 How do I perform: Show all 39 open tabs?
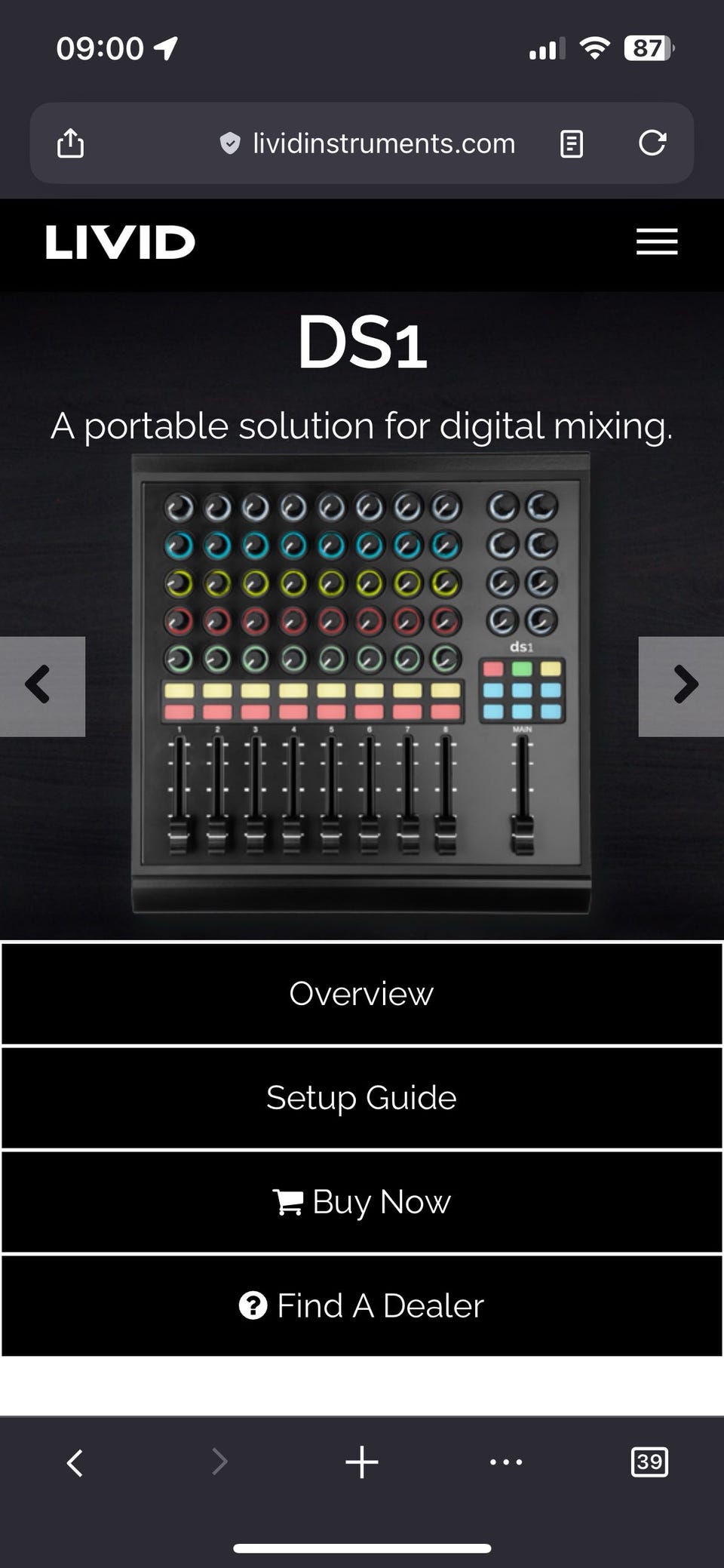tap(649, 1462)
